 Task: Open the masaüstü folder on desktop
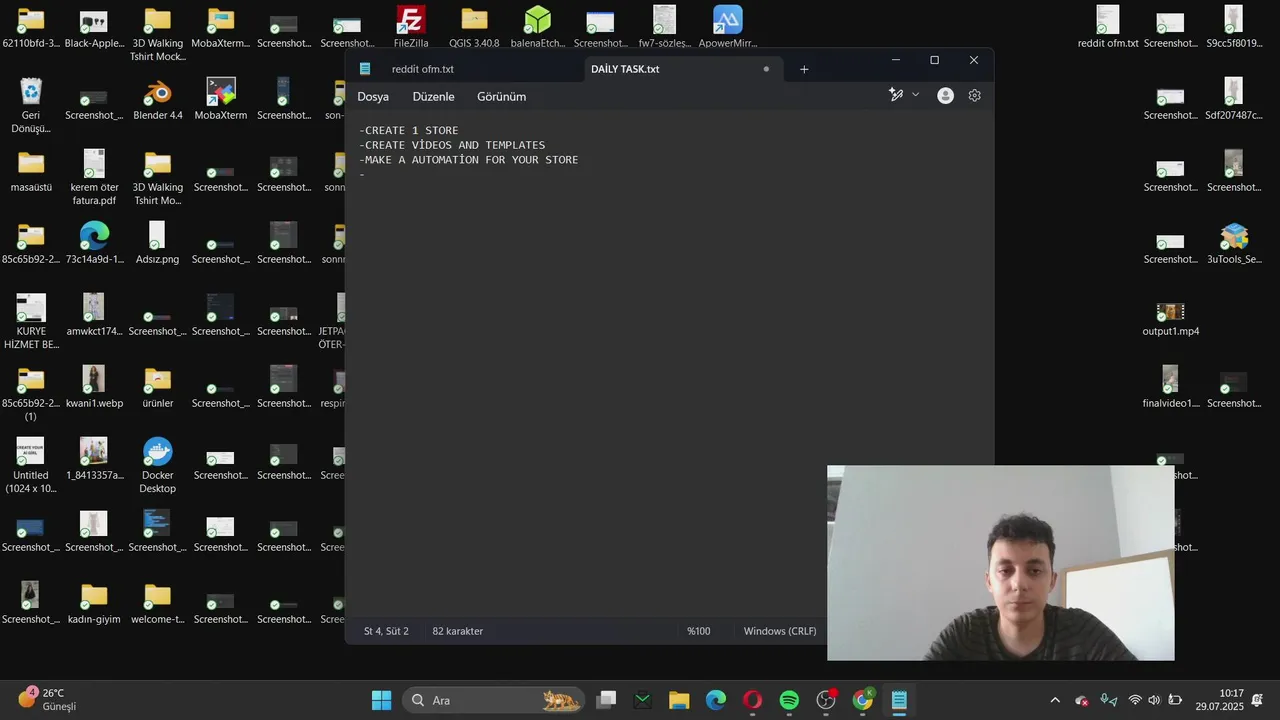pos(31,171)
